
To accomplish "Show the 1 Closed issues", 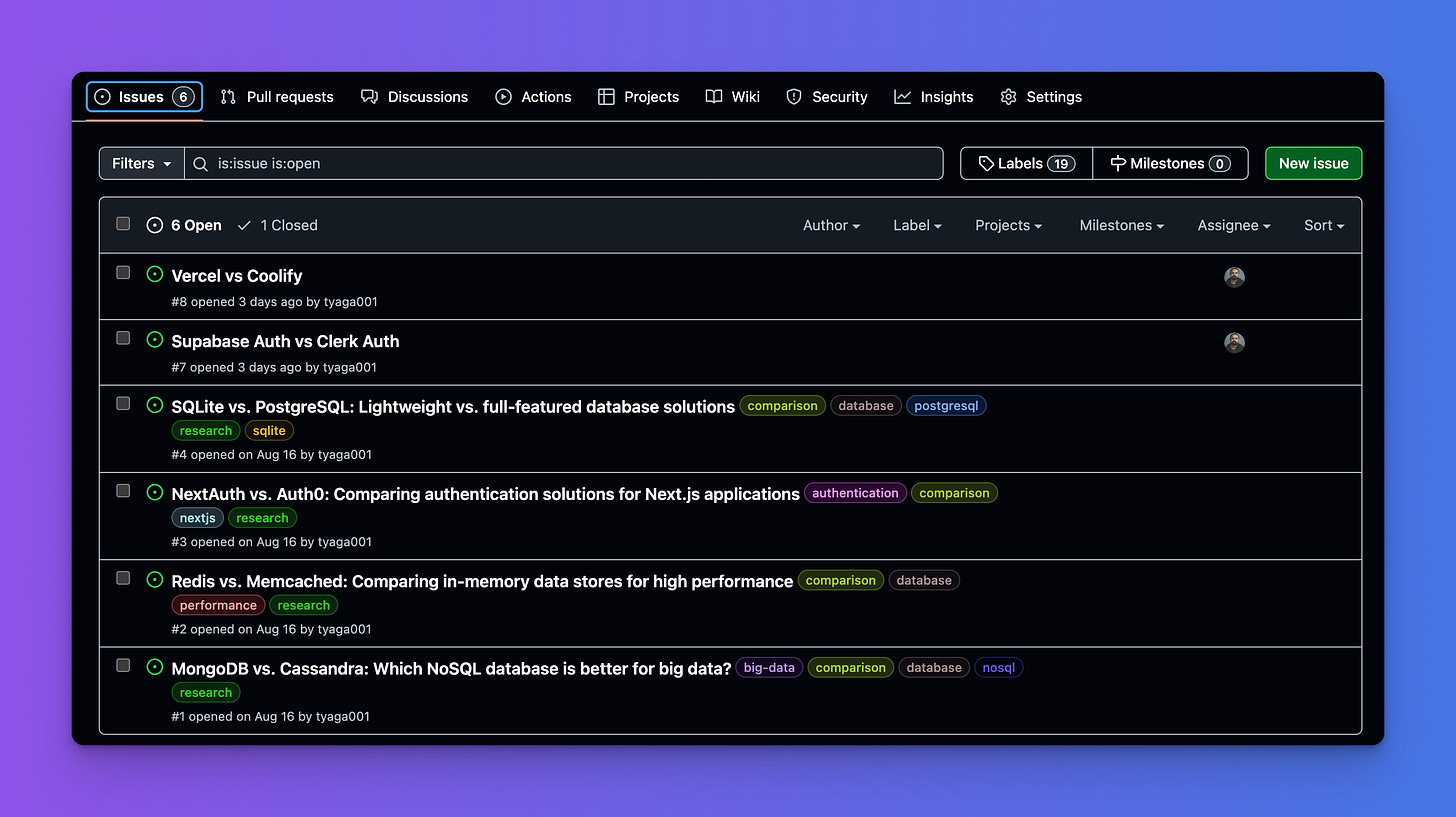I will (x=277, y=225).
